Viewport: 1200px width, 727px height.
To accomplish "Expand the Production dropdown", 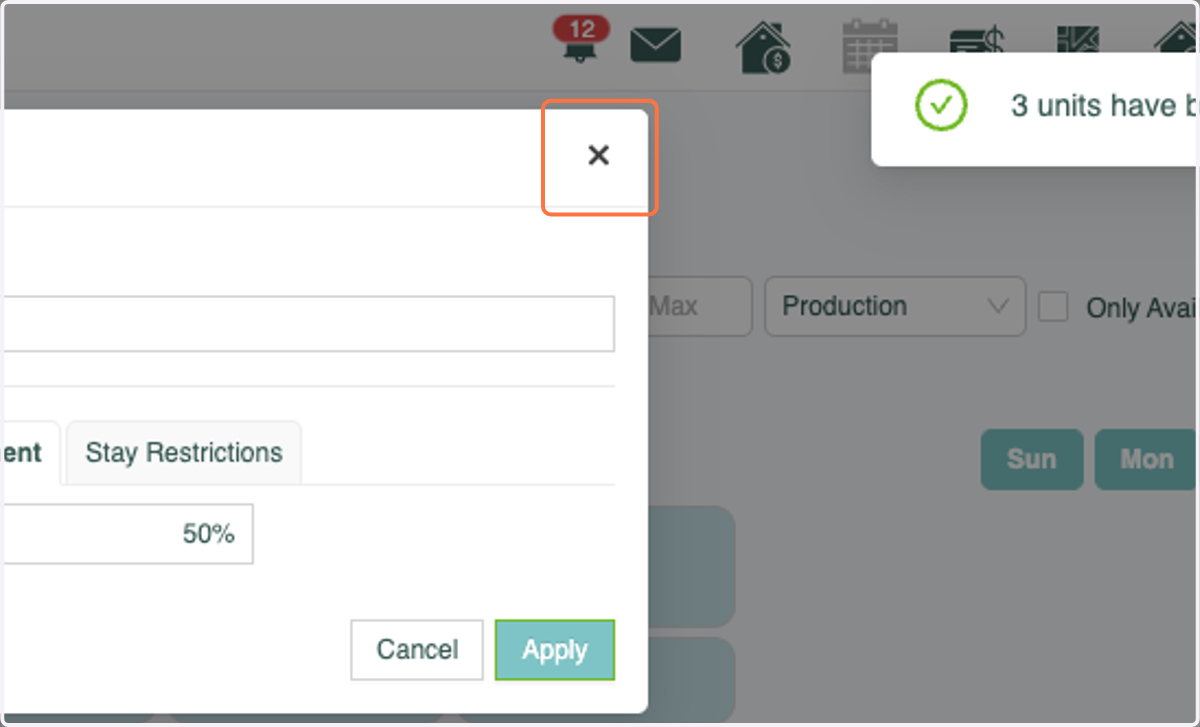I will (895, 306).
